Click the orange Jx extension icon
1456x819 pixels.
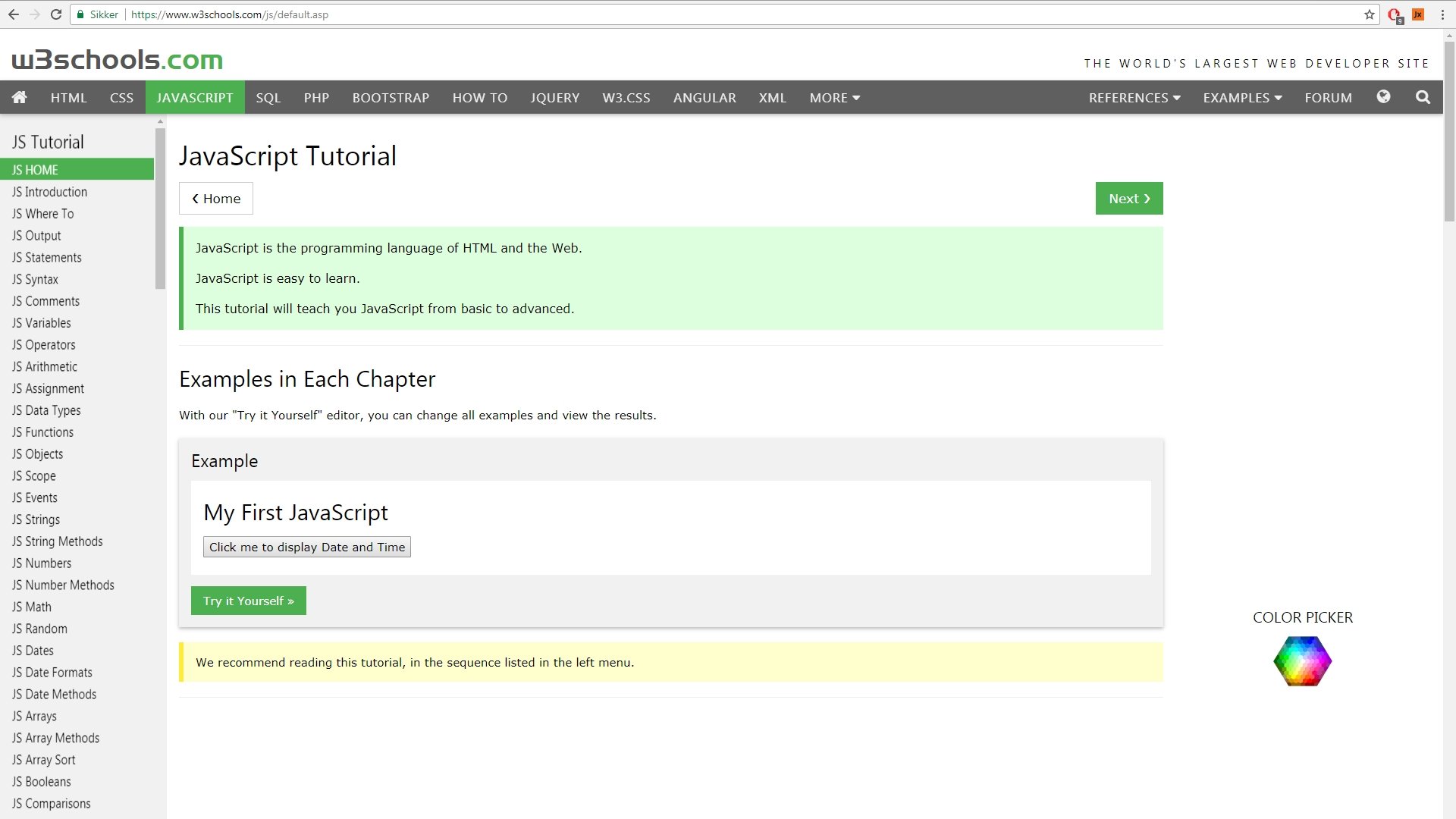pyautogui.click(x=1418, y=14)
